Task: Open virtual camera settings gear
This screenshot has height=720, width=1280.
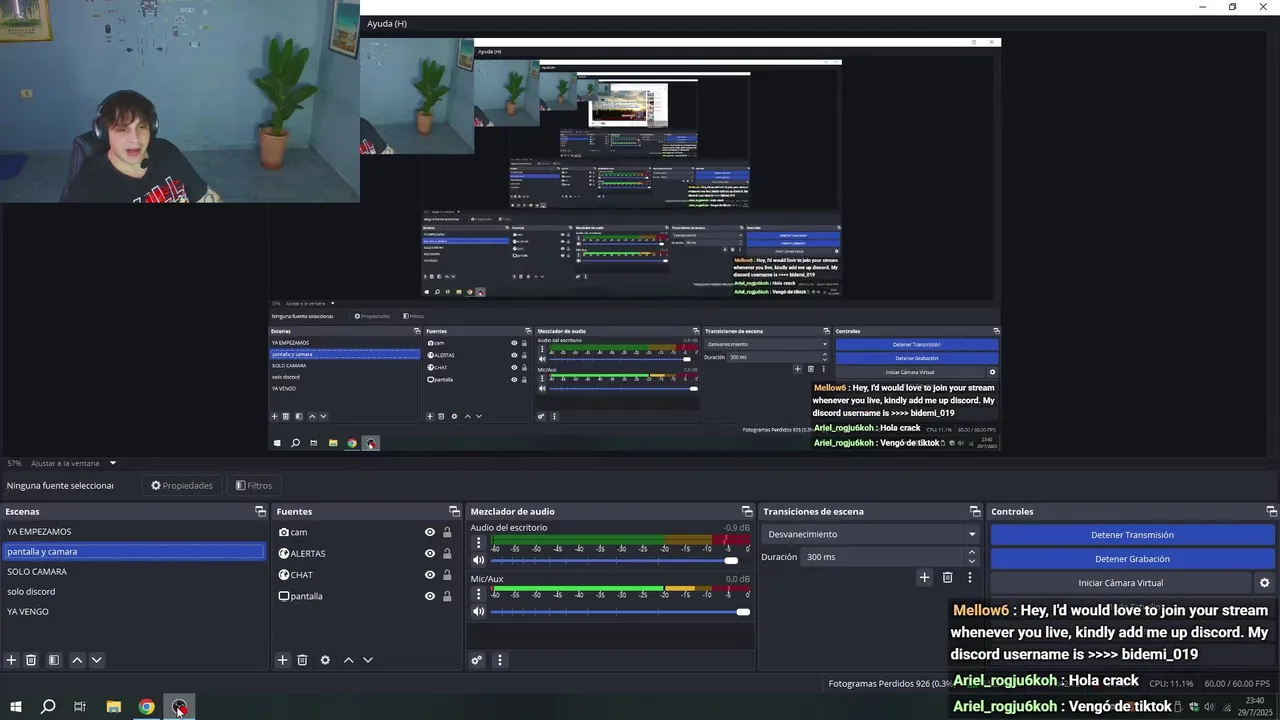Action: point(1264,583)
